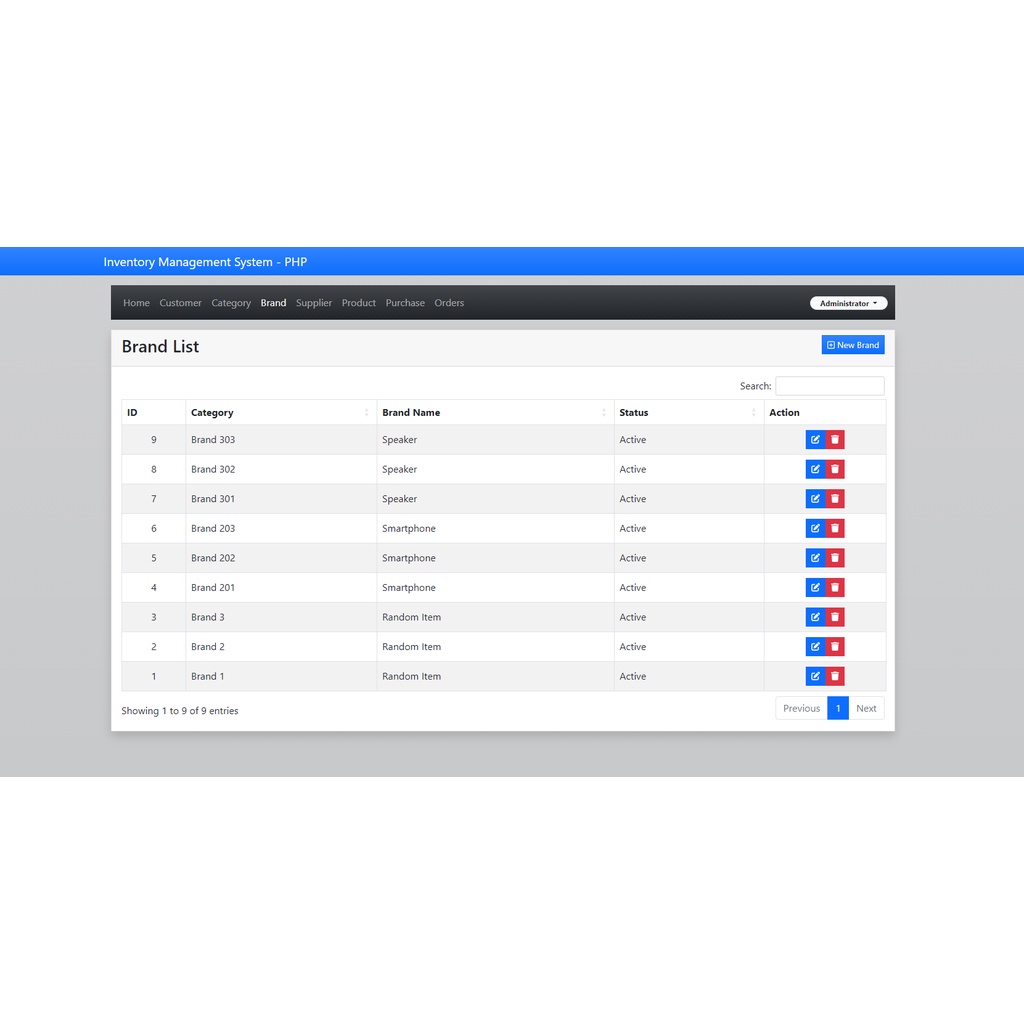The height and width of the screenshot is (1024, 1024).
Task: Click the delete trash icon for Brand 203
Action: [x=835, y=528]
